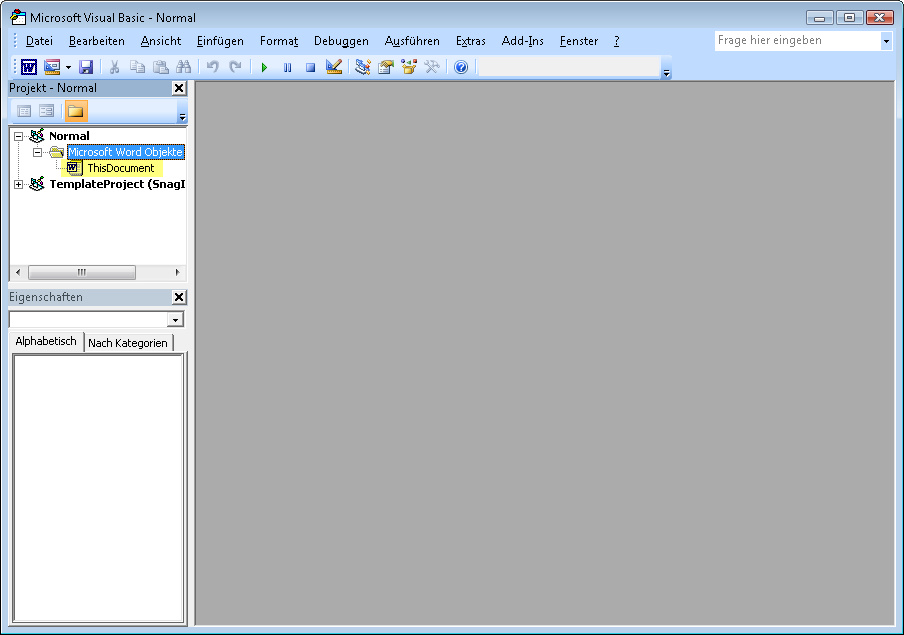Open the Object Browser icon
904x635 pixels.
coord(409,67)
